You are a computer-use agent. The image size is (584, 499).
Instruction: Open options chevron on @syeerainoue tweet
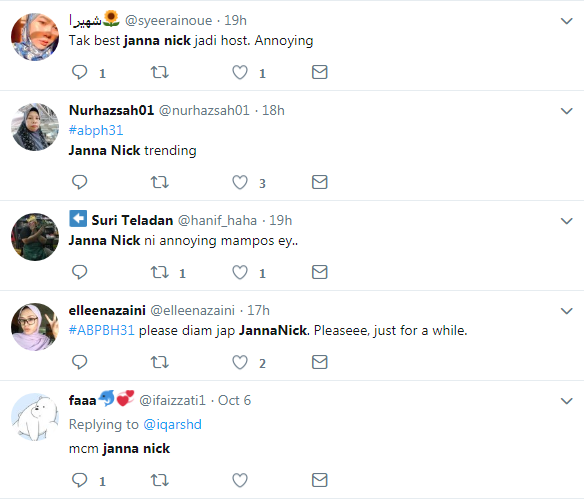coord(566,21)
